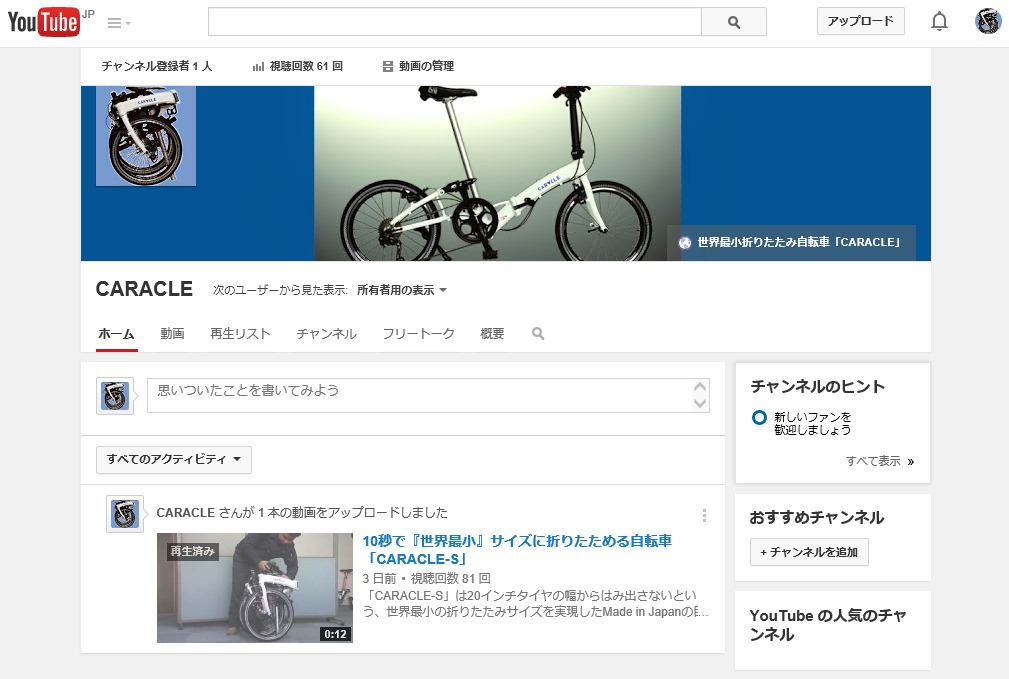Screen dimensions: 1009x679
Task: Open the すべてのアクティビティ dropdown
Action: coord(174,460)
